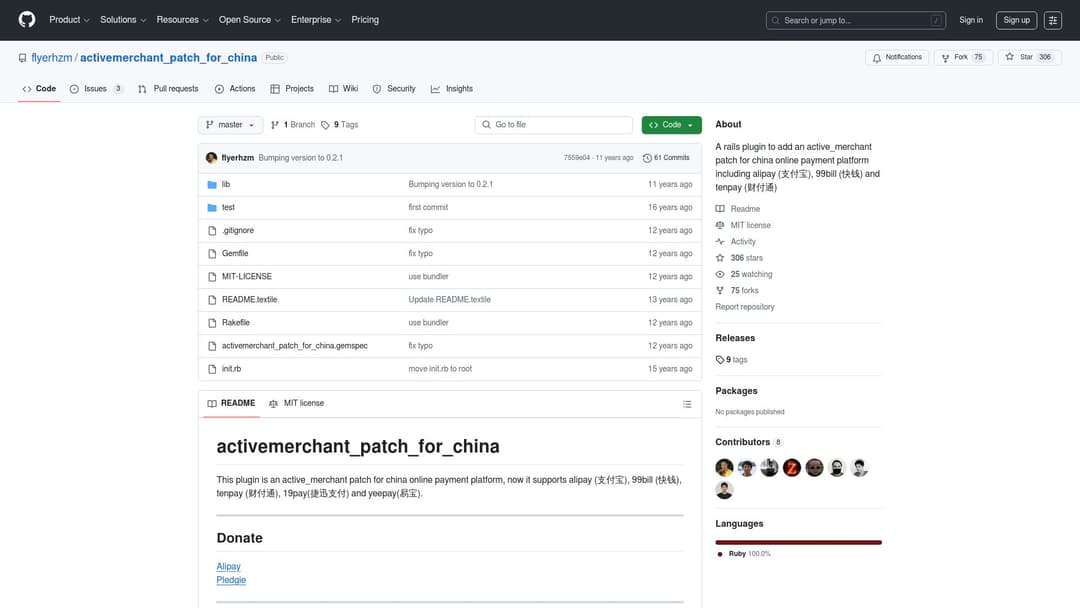Click the fork icon beside 75 forks
The image size is (1080, 608).
[x=720, y=291]
